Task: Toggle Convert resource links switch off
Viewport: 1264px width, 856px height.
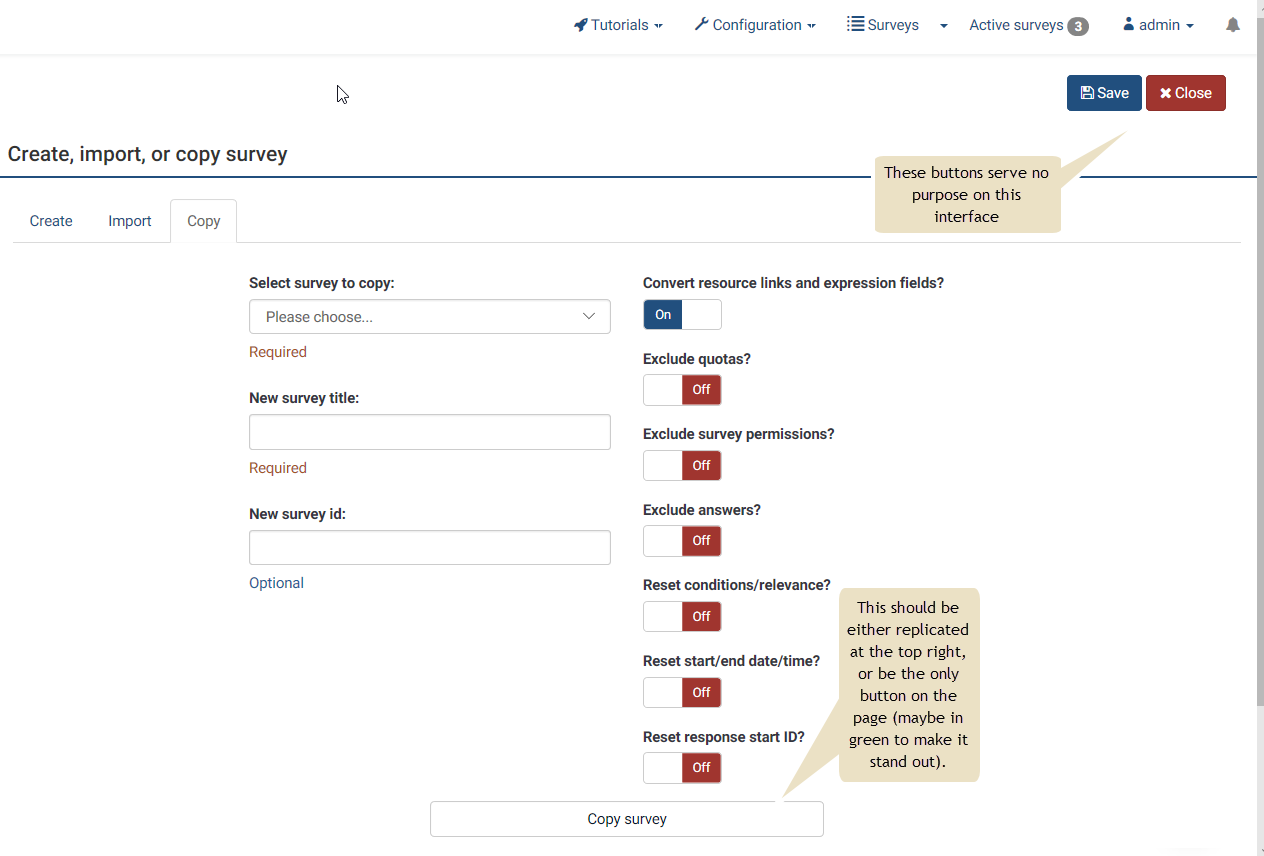Action: click(x=682, y=315)
